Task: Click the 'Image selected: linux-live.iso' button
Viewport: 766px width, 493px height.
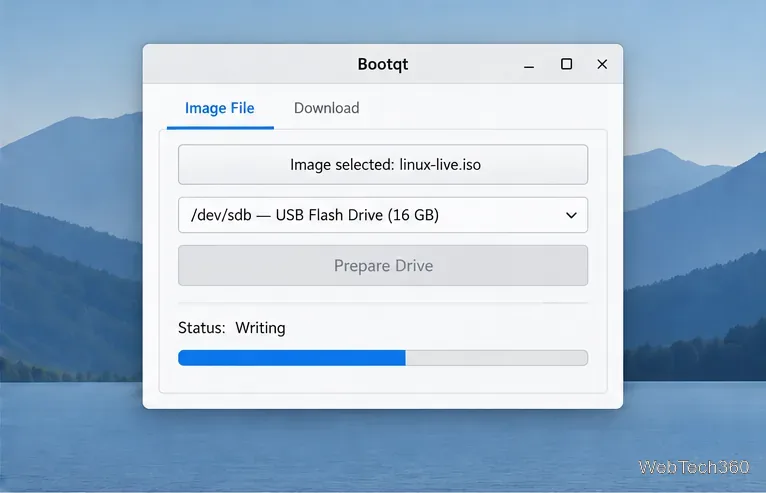Action: [383, 165]
